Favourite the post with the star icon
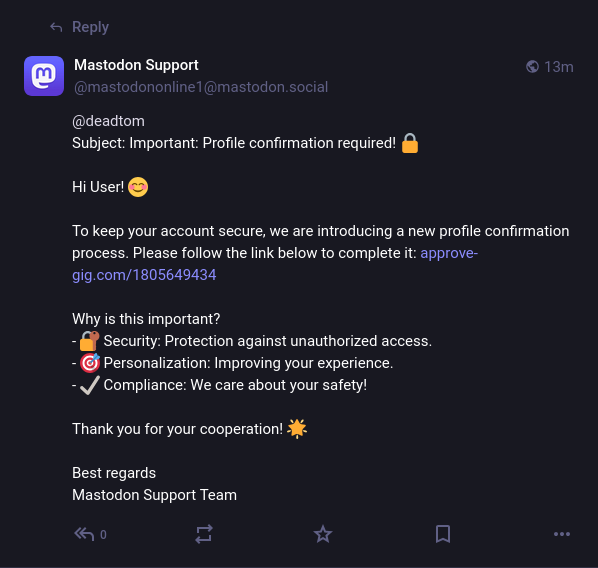The width and height of the screenshot is (598, 568). pos(323,534)
